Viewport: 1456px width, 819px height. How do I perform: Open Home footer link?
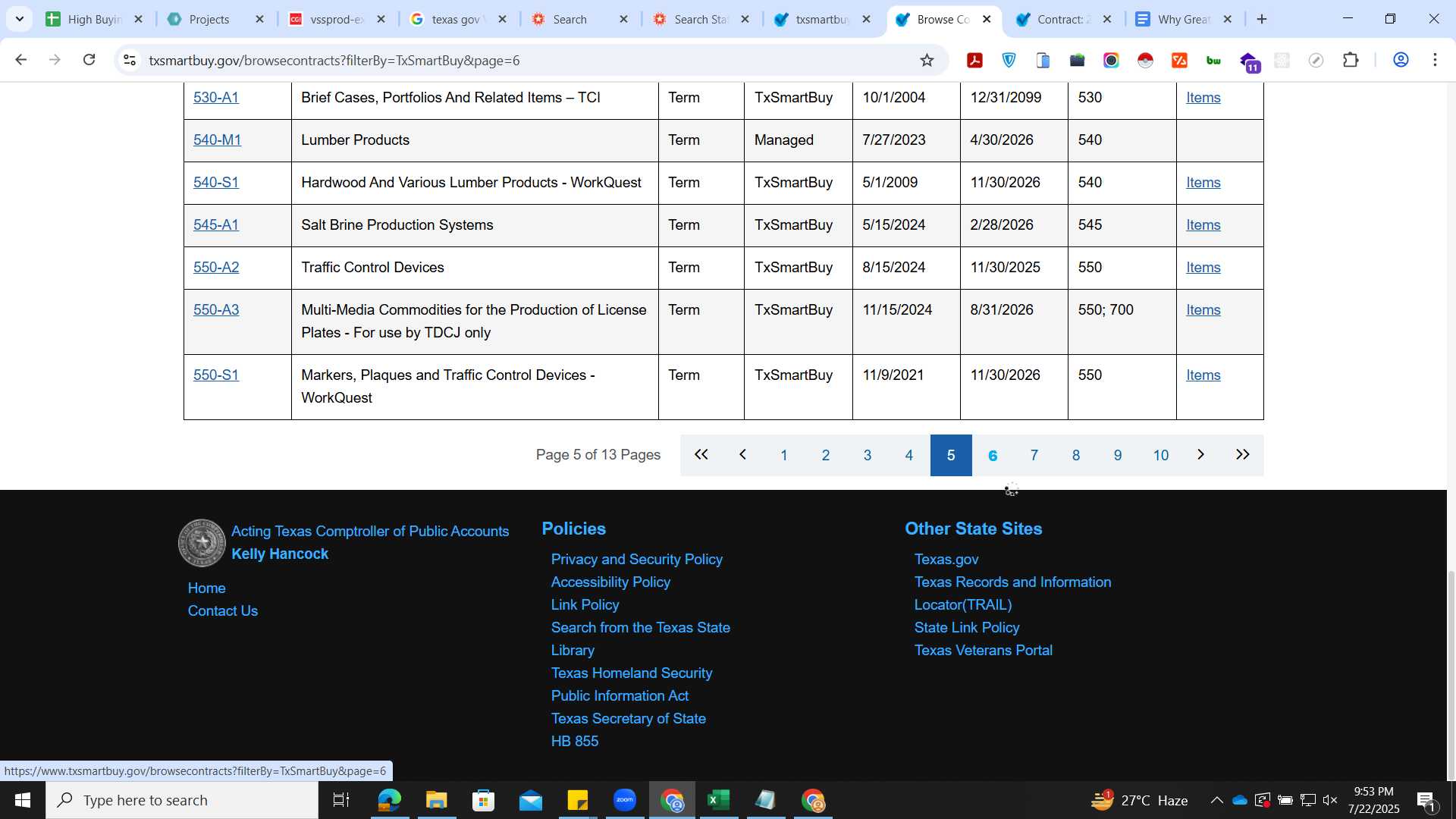tap(206, 588)
